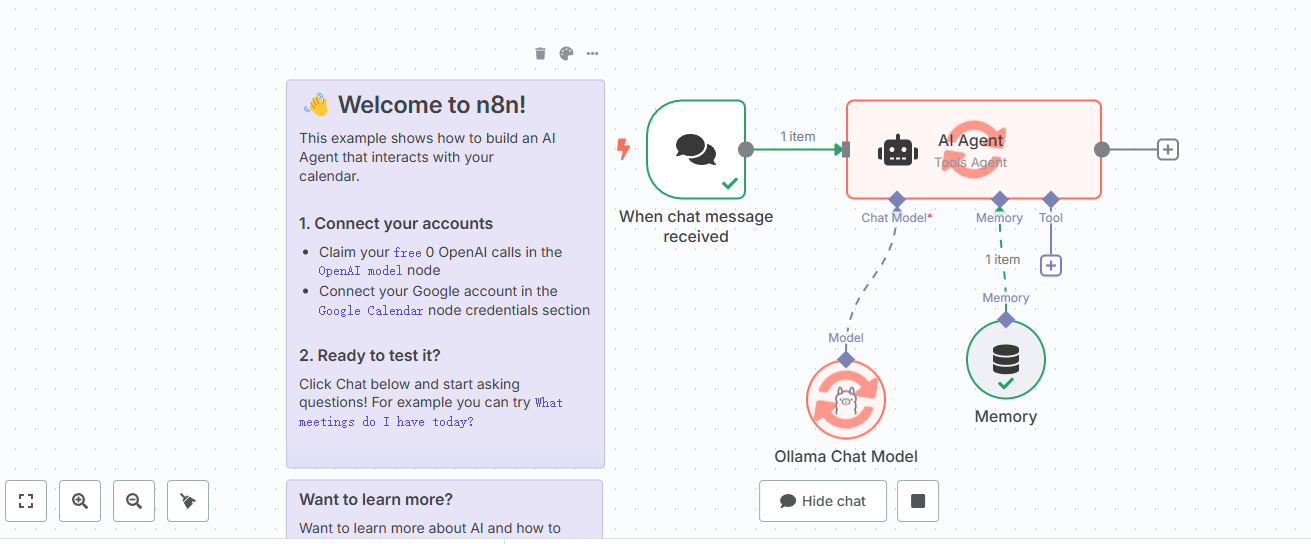This screenshot has width=1311, height=544.
Task: Click the chat trigger output handle
Action: [x=746, y=150]
